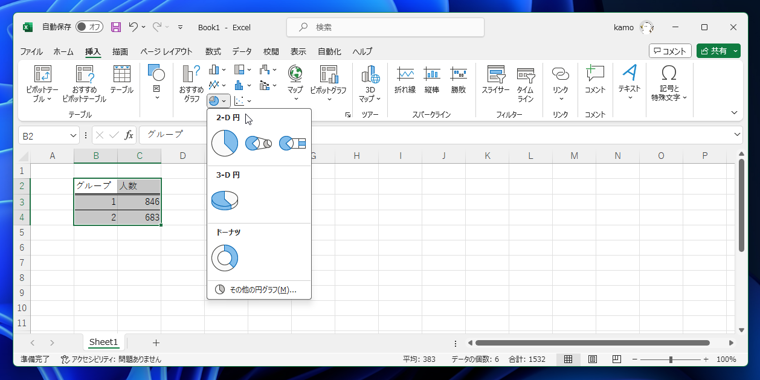
Task: Open the File (ファイル) tab
Action: [31, 51]
